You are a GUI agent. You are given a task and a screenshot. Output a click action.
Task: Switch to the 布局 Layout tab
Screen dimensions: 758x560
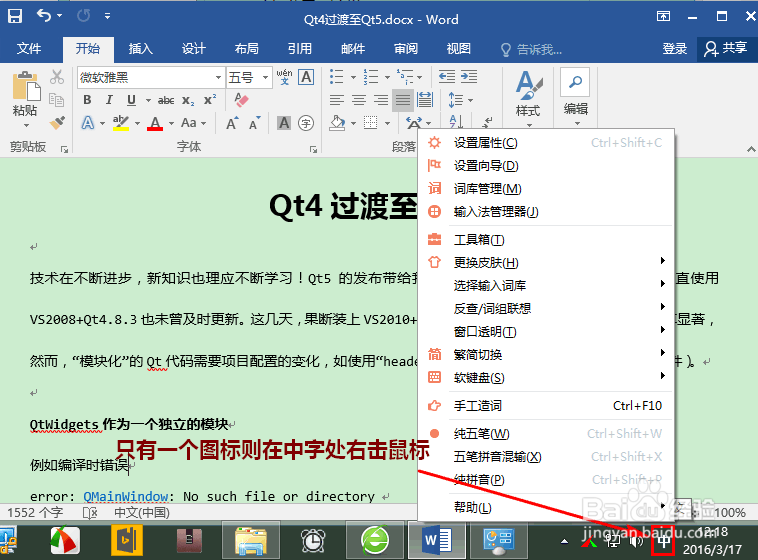247,49
